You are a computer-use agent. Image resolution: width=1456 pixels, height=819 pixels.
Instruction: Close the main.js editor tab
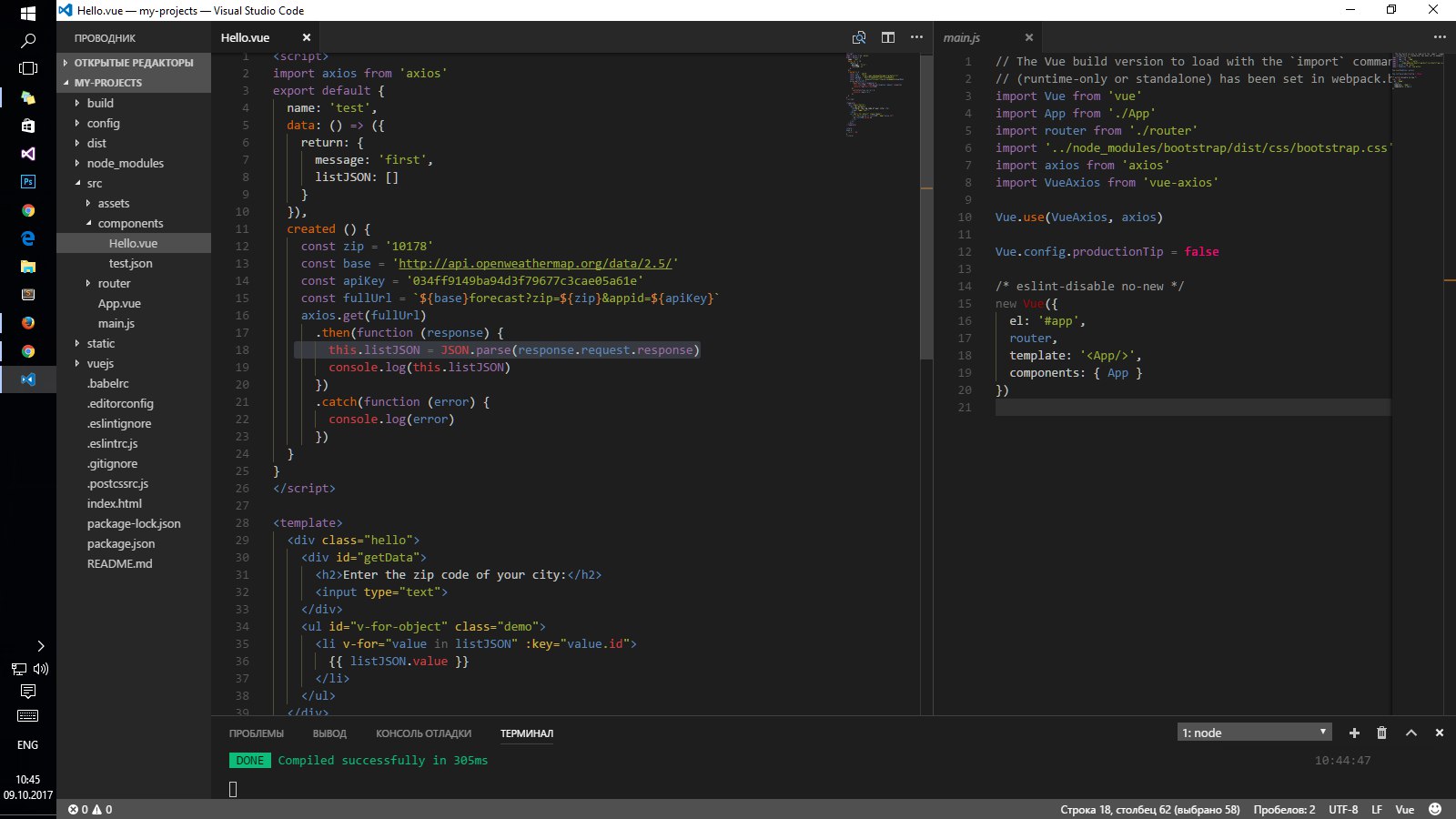(1029, 37)
